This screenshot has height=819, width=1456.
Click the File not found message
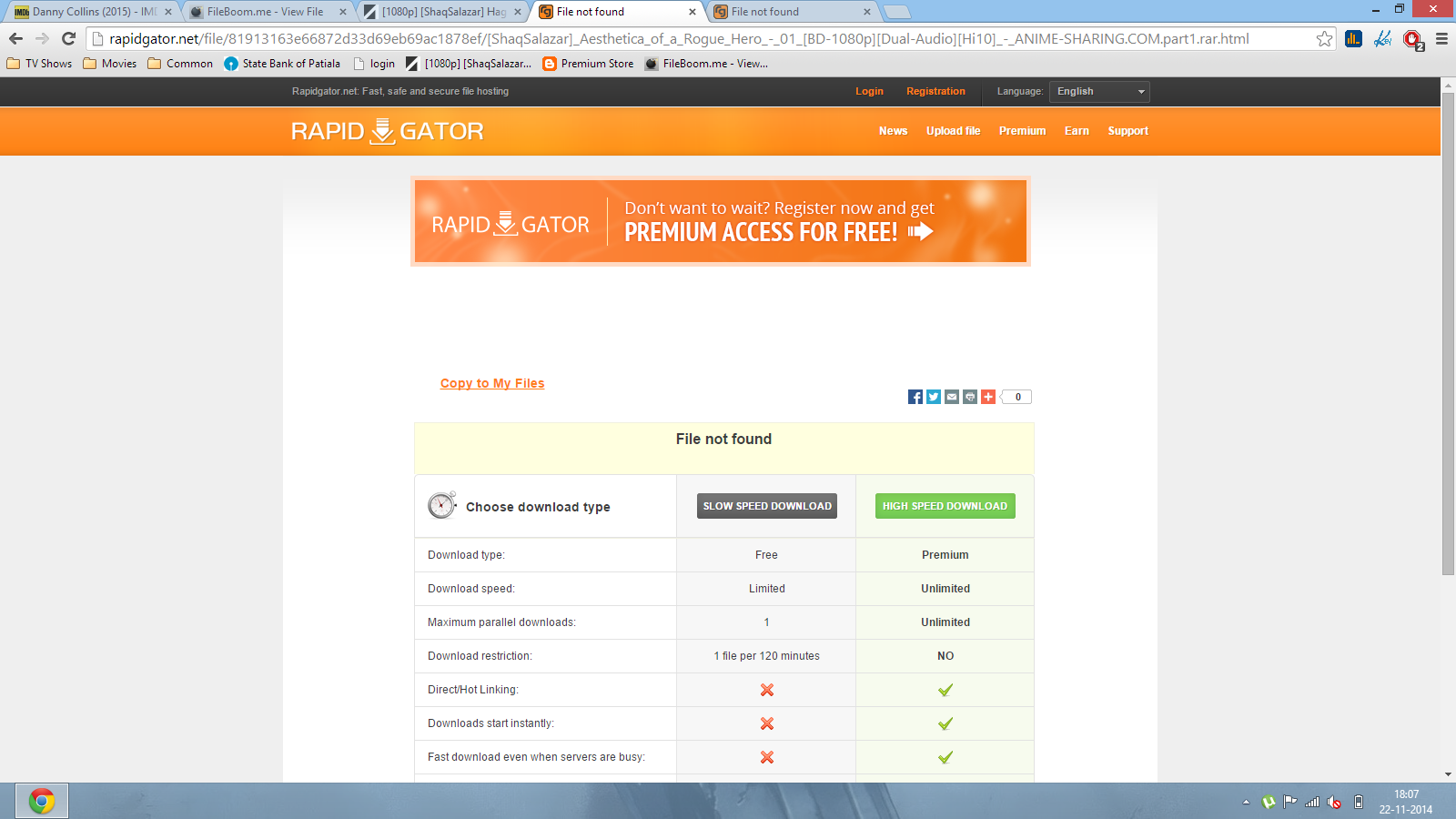tap(723, 439)
